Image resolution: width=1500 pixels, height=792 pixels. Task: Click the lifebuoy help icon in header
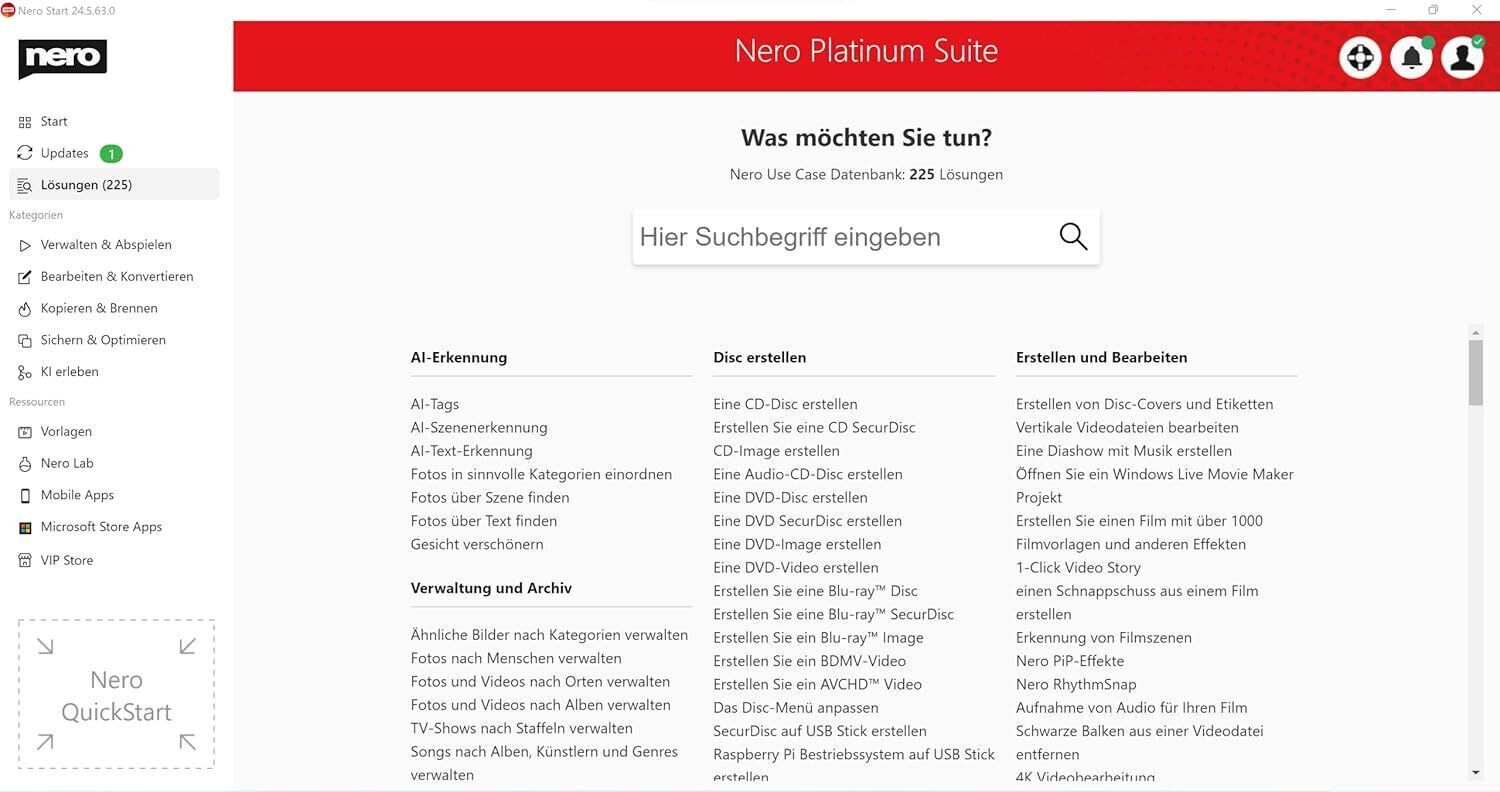point(1360,58)
